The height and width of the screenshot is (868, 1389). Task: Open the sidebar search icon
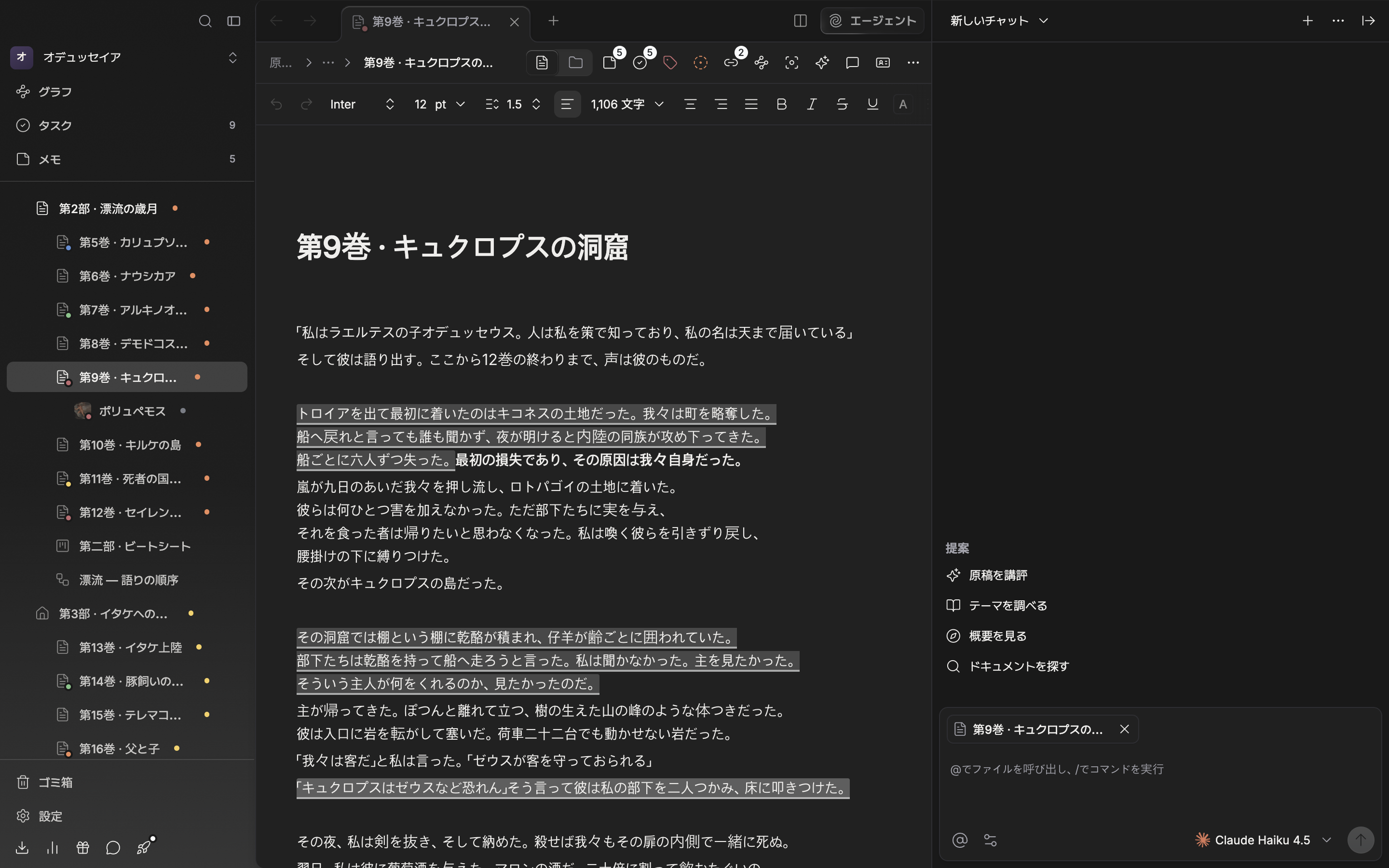pyautogui.click(x=205, y=21)
